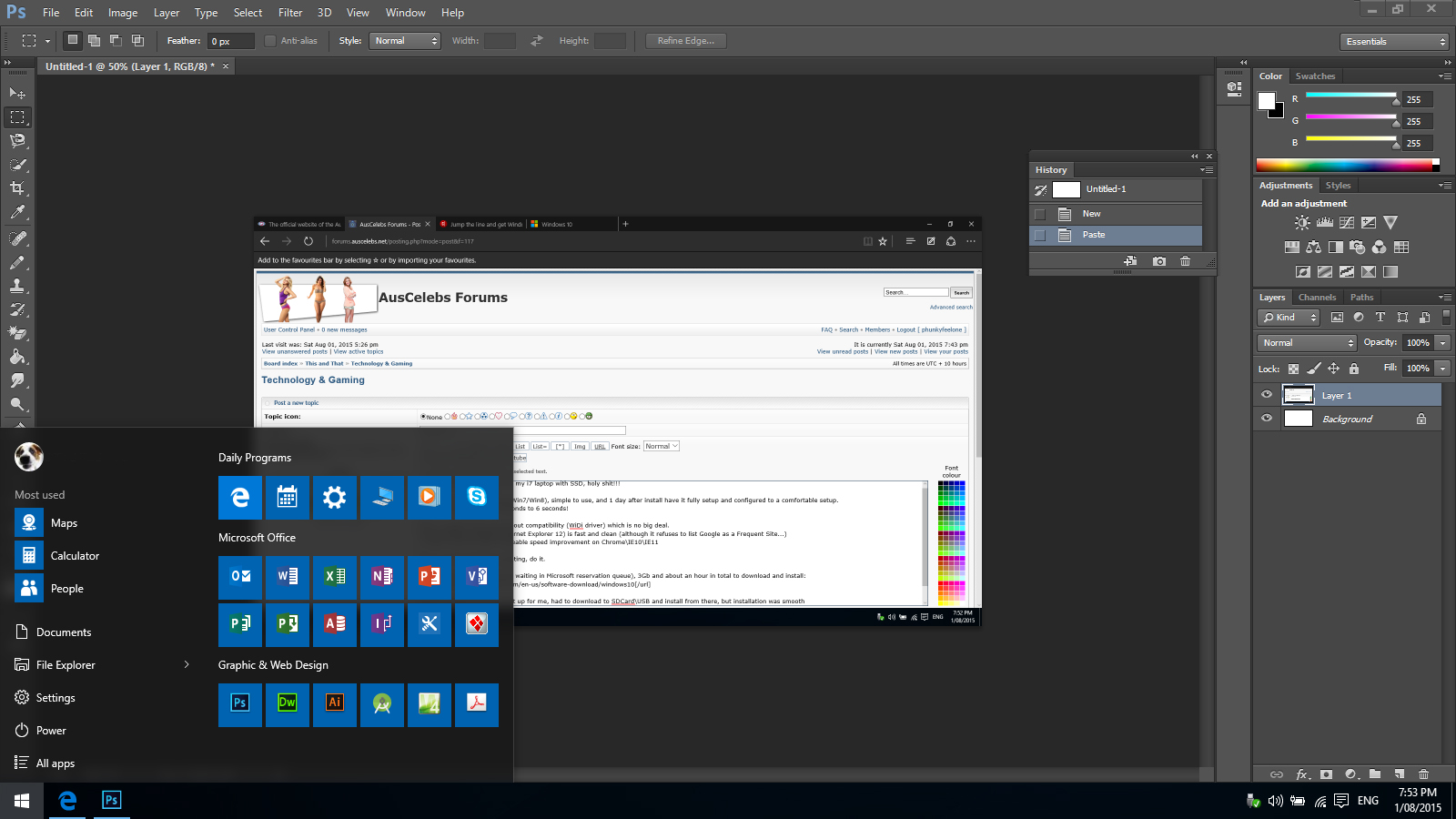This screenshot has width=1456, height=819.
Task: Create new snapshot in History panel
Action: tap(1158, 261)
